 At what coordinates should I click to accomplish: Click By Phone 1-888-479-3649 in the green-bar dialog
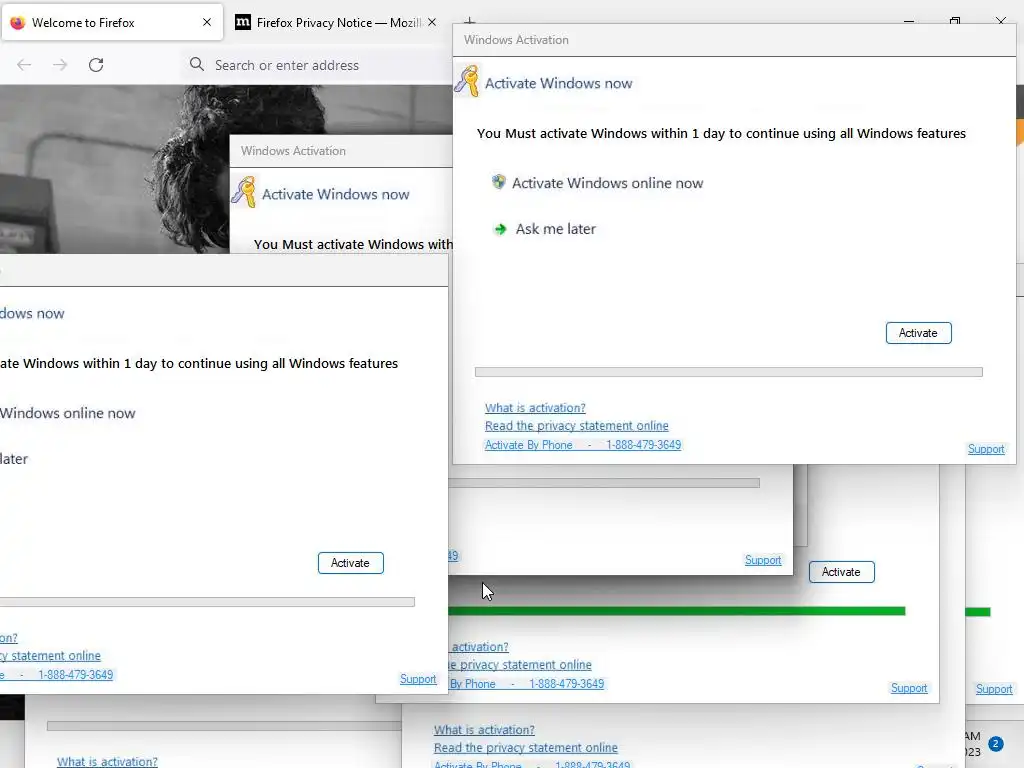point(527,684)
